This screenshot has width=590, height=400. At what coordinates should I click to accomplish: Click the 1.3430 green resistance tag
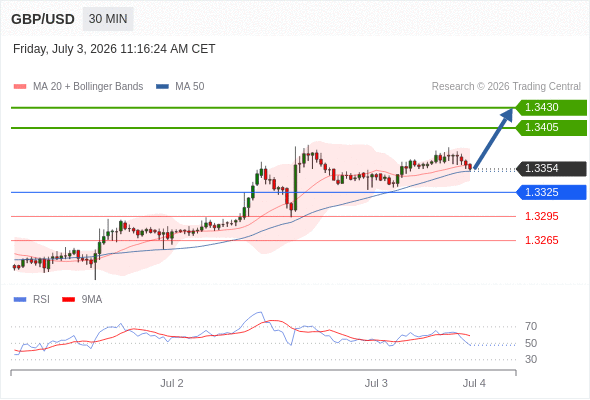click(551, 108)
